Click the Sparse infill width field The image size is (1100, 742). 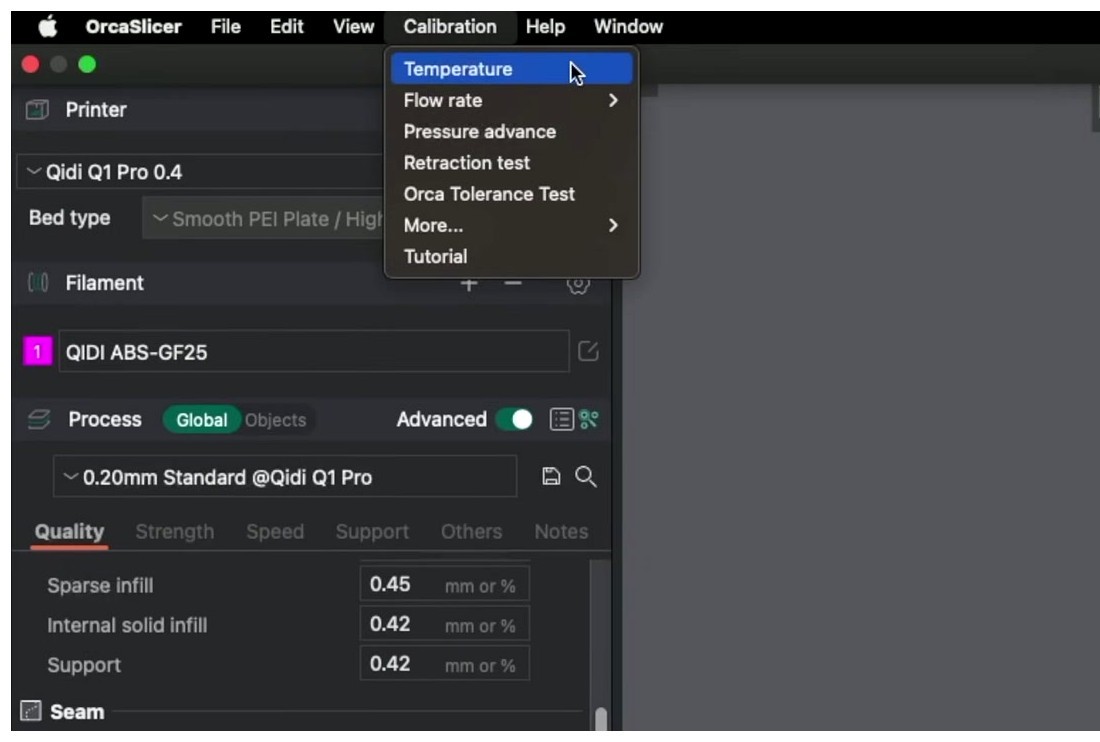(445, 584)
